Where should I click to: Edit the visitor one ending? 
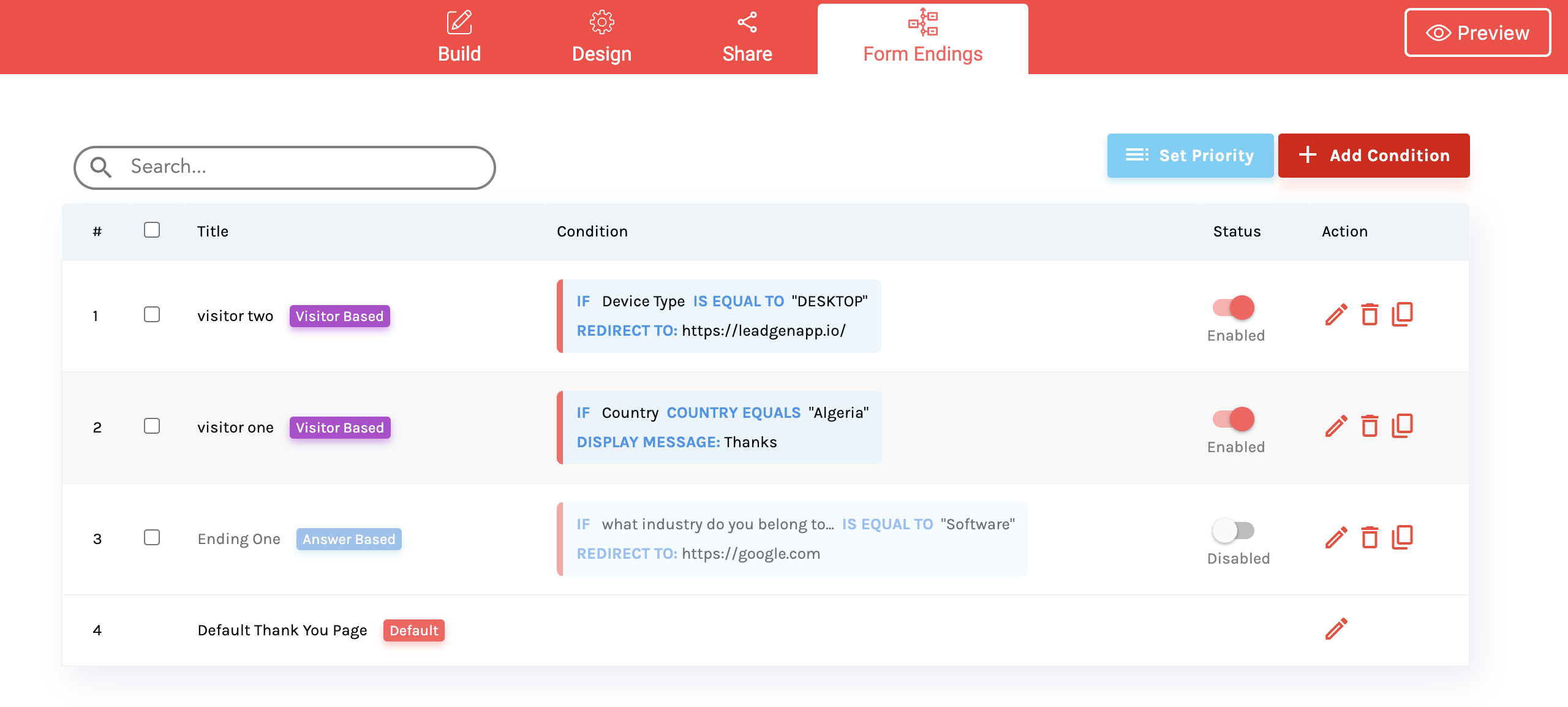click(x=1336, y=426)
